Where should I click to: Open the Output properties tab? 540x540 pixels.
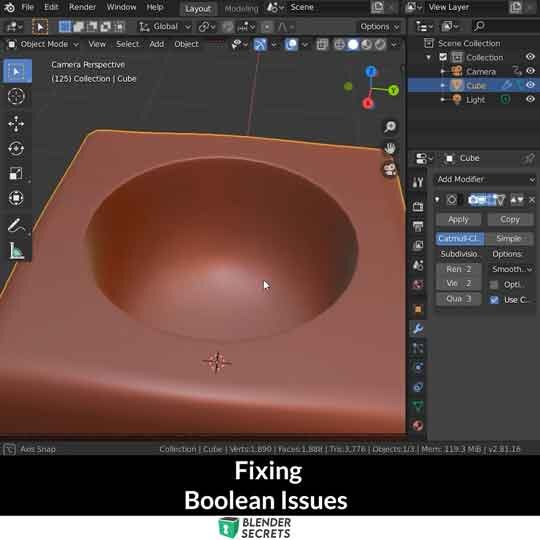[418, 226]
